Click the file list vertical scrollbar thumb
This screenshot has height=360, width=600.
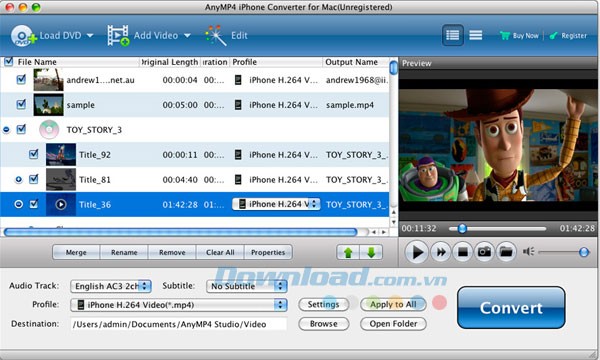[x=393, y=67]
